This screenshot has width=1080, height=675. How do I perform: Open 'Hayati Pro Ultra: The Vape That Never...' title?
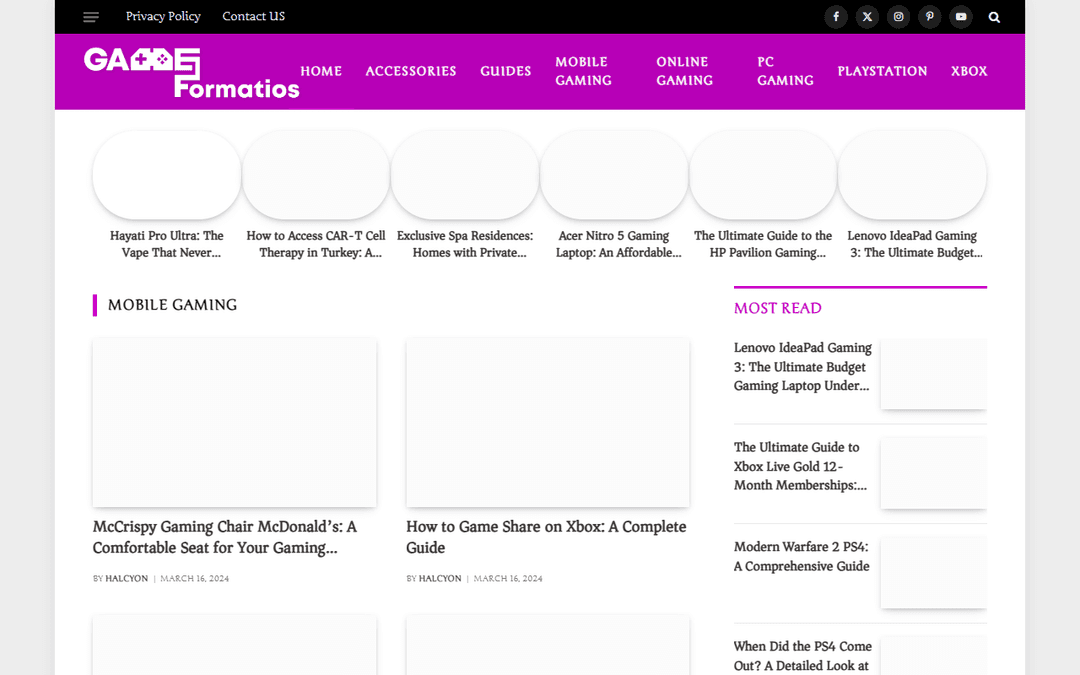(x=167, y=244)
